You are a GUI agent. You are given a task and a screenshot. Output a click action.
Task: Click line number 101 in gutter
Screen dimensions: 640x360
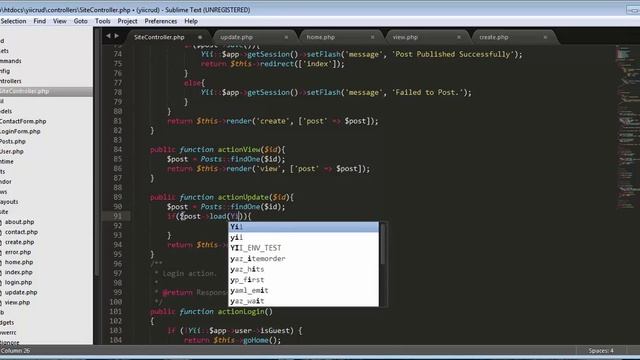[x=116, y=311]
